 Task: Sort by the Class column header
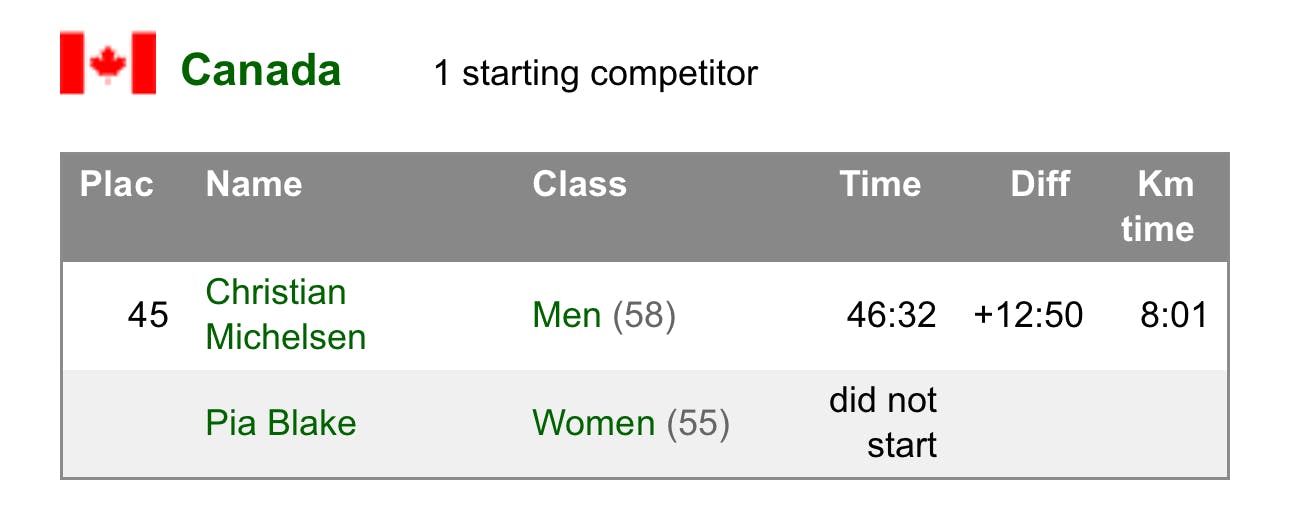(x=580, y=184)
